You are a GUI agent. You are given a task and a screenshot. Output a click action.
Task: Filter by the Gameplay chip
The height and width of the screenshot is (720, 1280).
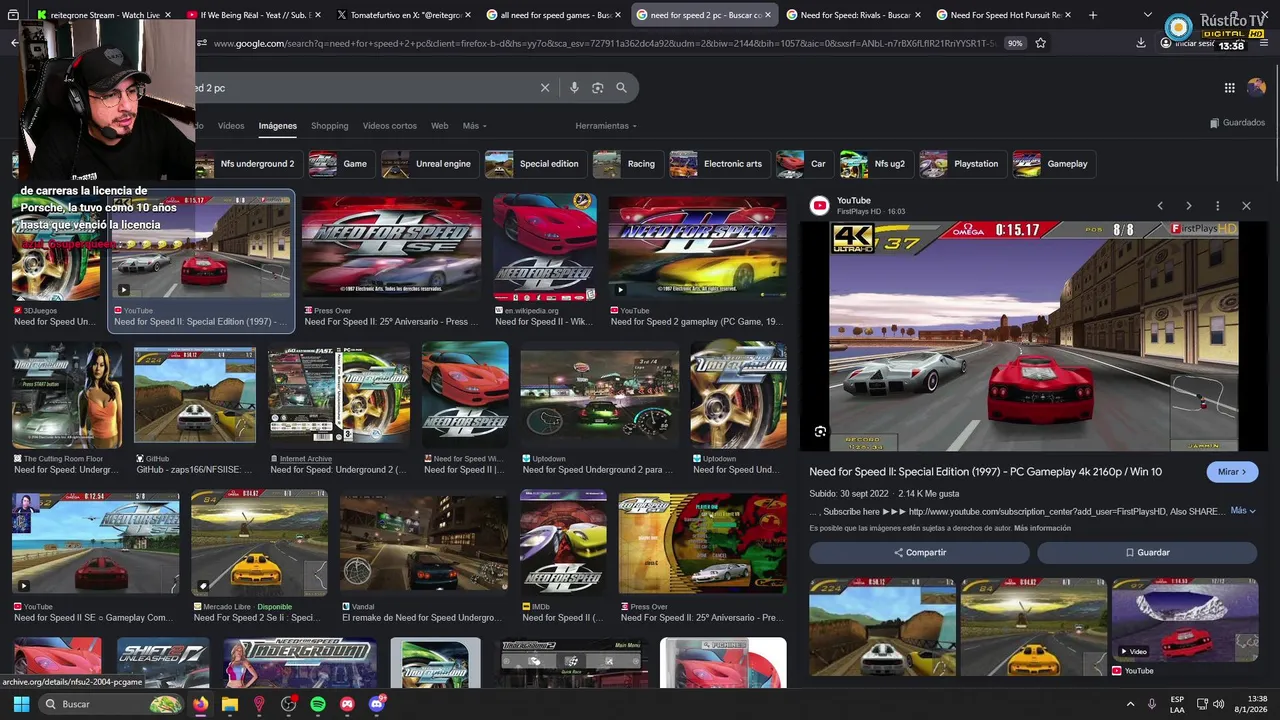(x=1054, y=164)
